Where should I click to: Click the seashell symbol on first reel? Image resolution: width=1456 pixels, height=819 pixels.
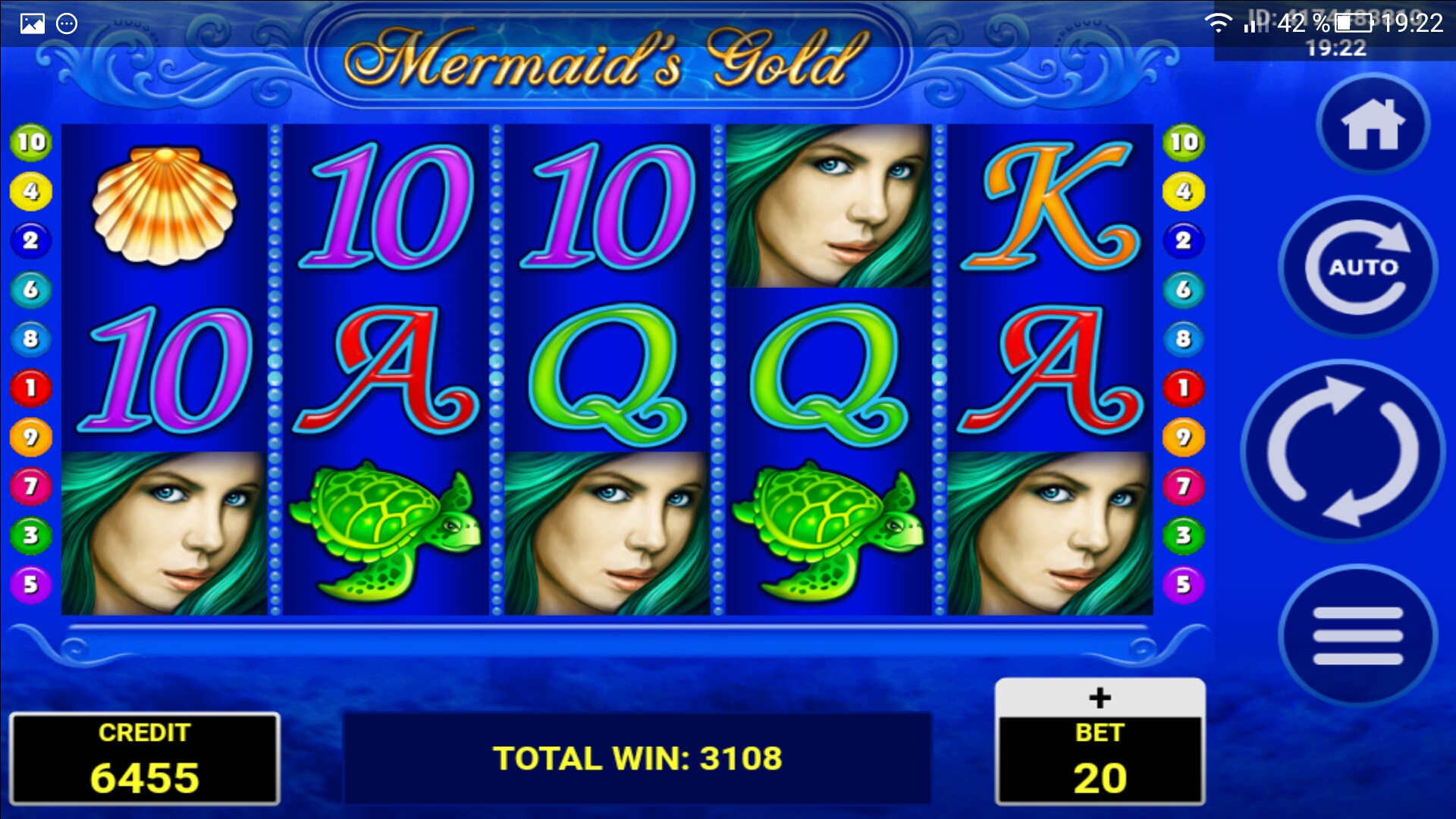[x=164, y=206]
